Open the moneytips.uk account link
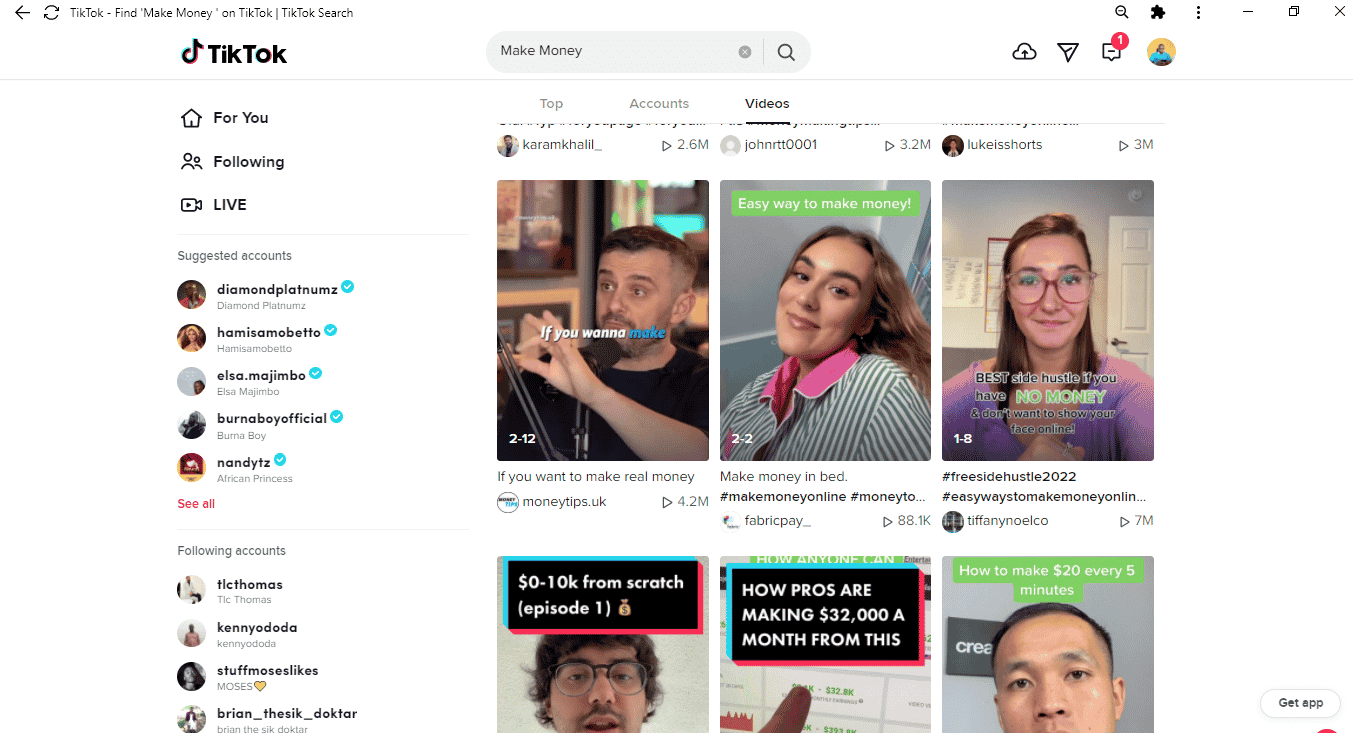 pyautogui.click(x=564, y=502)
